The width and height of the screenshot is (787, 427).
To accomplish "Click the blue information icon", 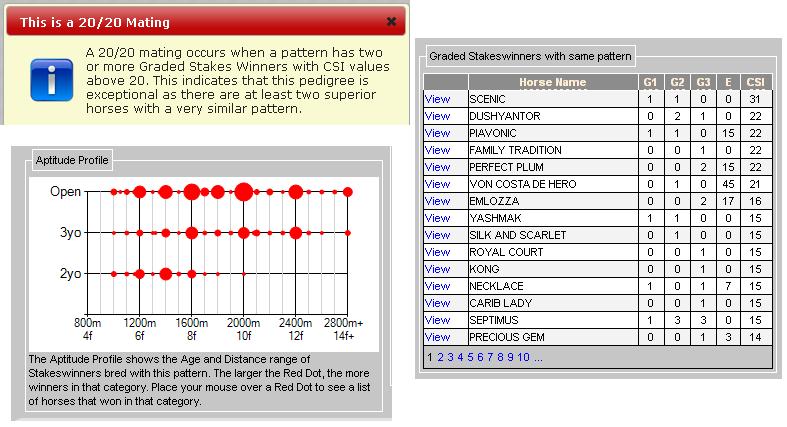I will tap(52, 80).
